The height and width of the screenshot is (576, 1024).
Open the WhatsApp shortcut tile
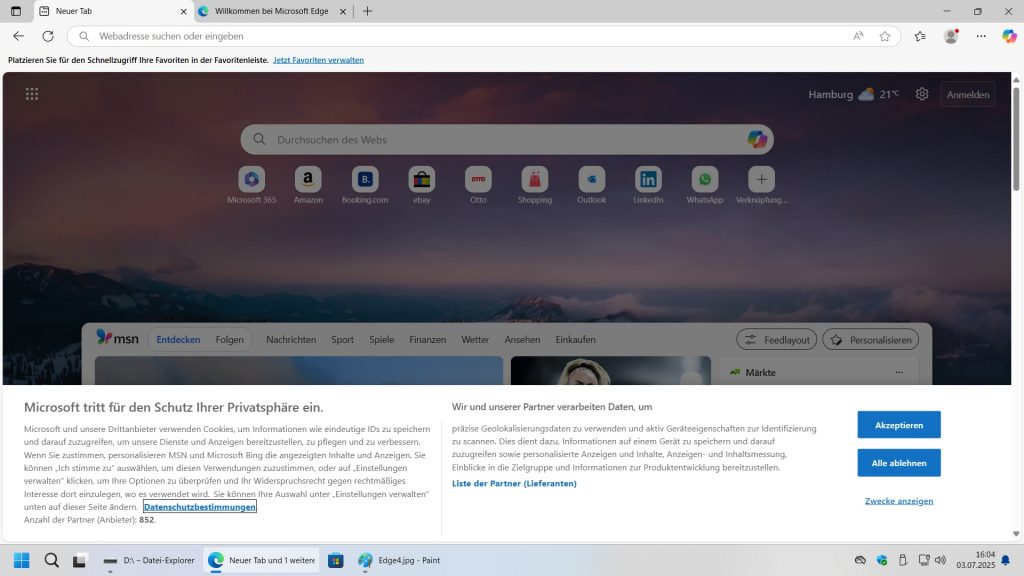point(705,180)
